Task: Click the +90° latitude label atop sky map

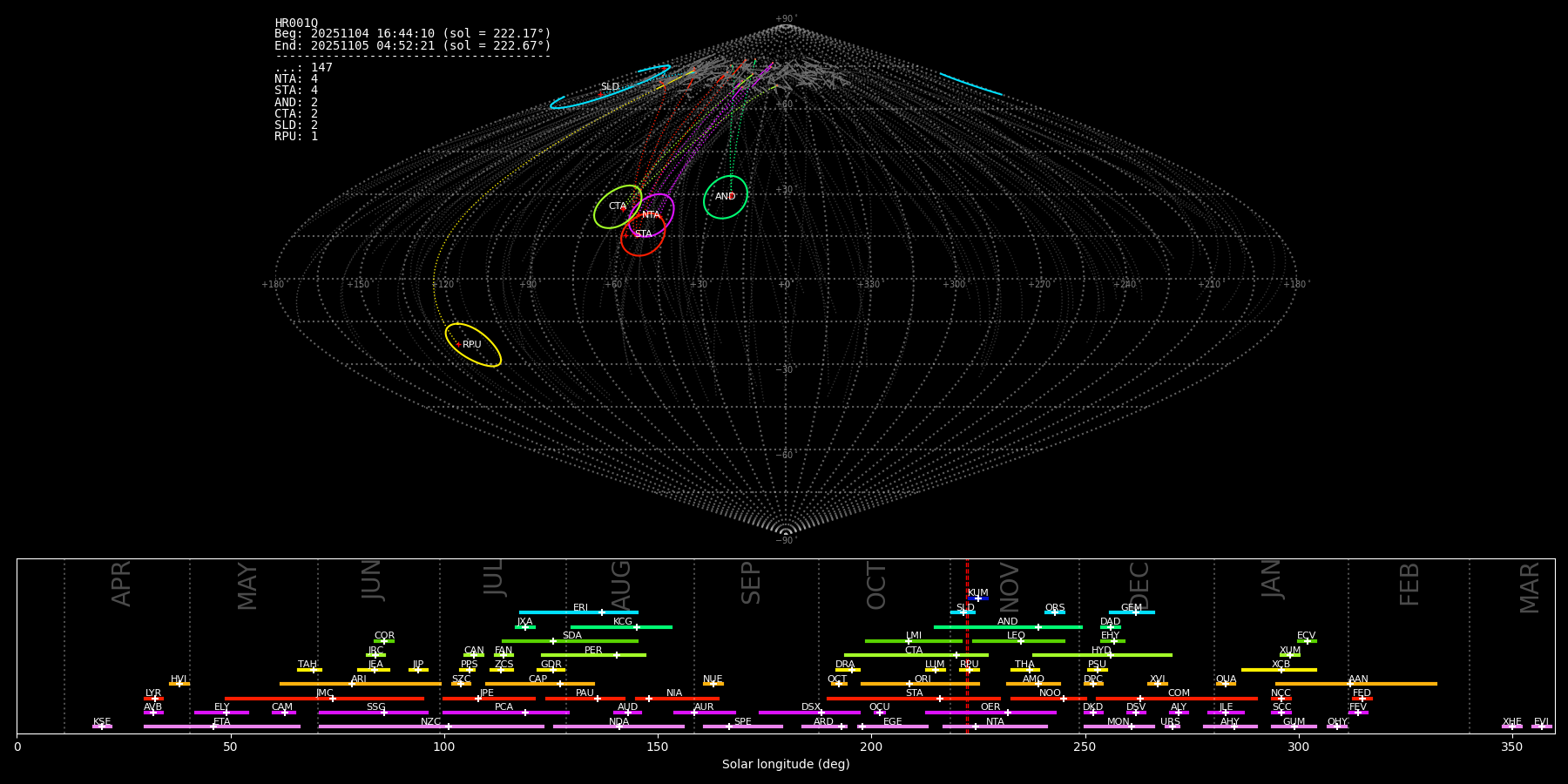Action: (786, 19)
